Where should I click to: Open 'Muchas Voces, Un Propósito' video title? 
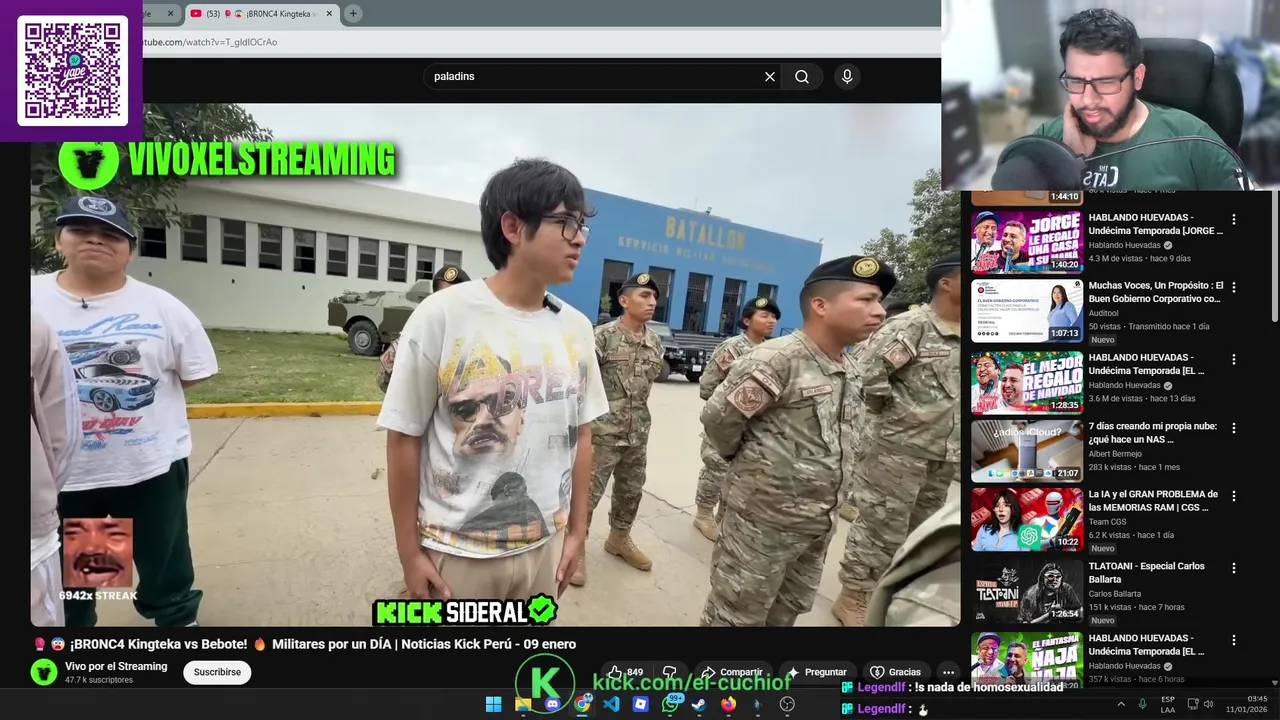1155,292
